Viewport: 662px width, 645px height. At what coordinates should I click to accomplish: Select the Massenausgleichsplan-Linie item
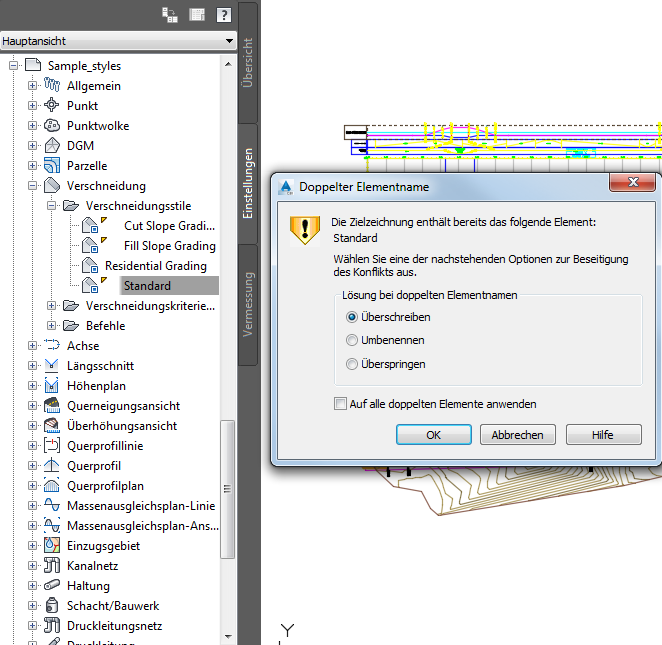coord(141,506)
